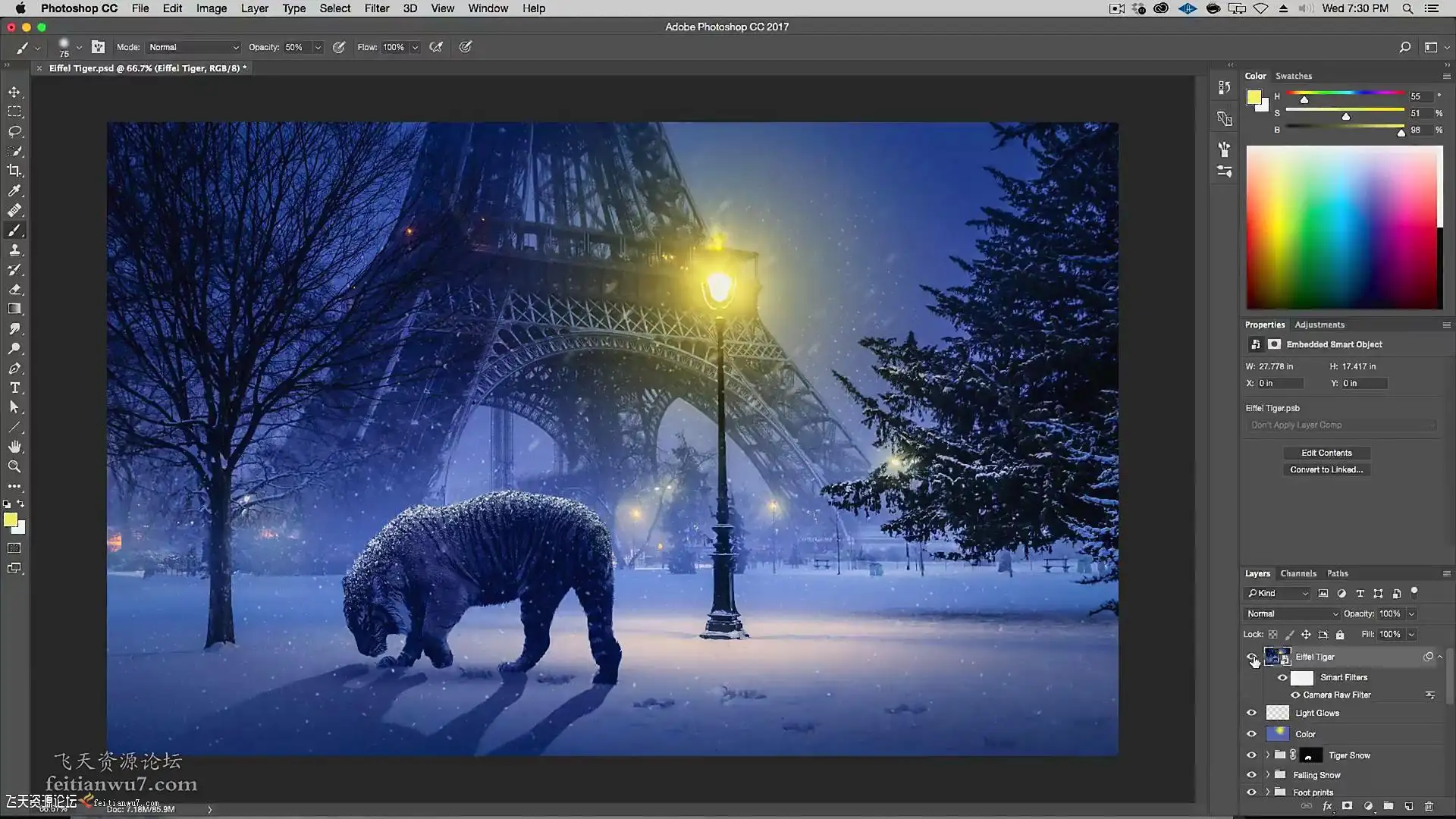Select the Eraser tool
The height and width of the screenshot is (819, 1456).
pos(14,289)
